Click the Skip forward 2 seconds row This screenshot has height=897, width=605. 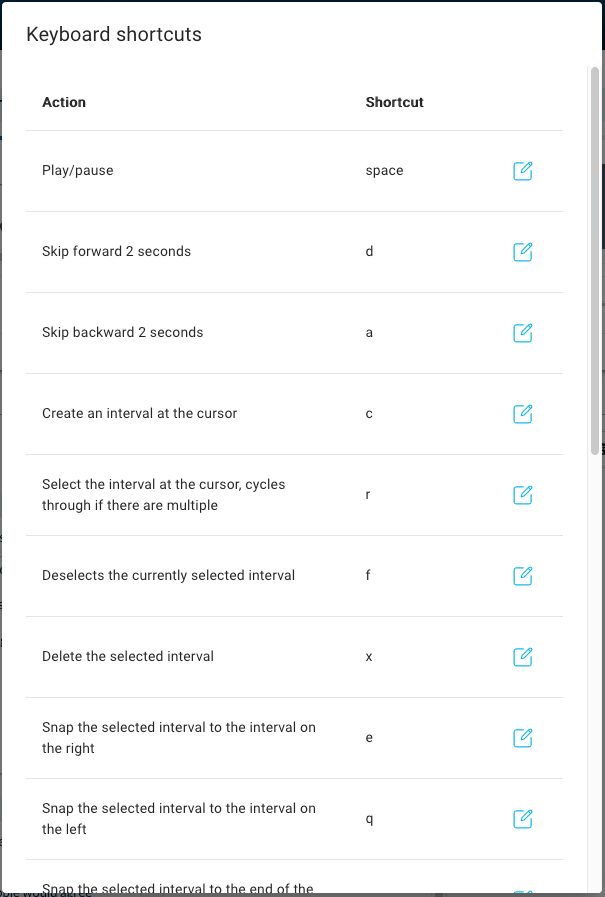(x=116, y=252)
